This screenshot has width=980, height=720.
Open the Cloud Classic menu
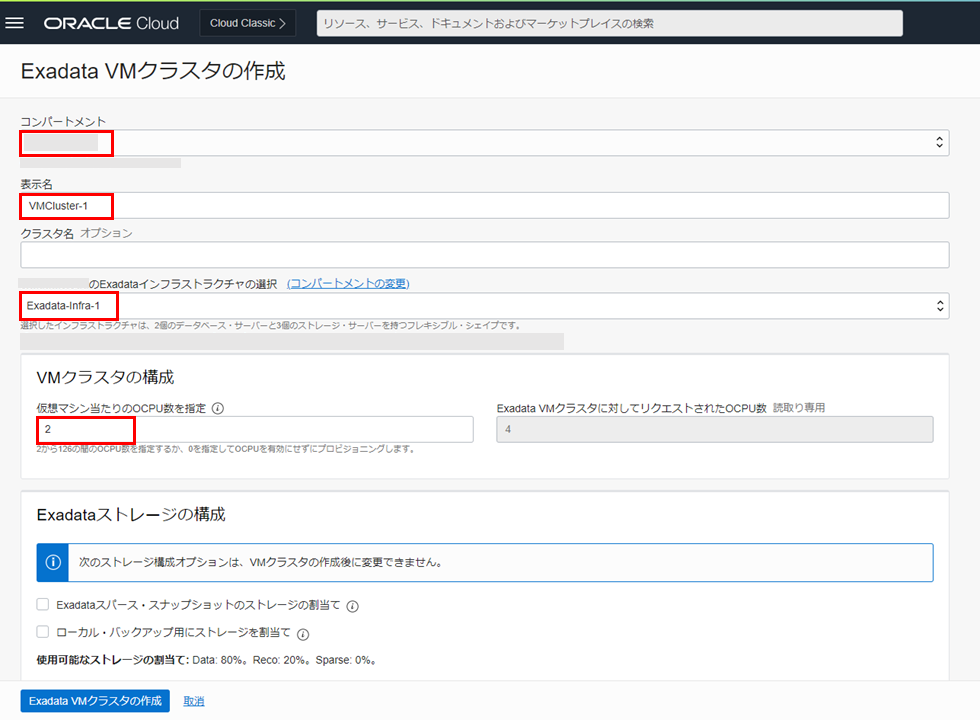[x=247, y=23]
